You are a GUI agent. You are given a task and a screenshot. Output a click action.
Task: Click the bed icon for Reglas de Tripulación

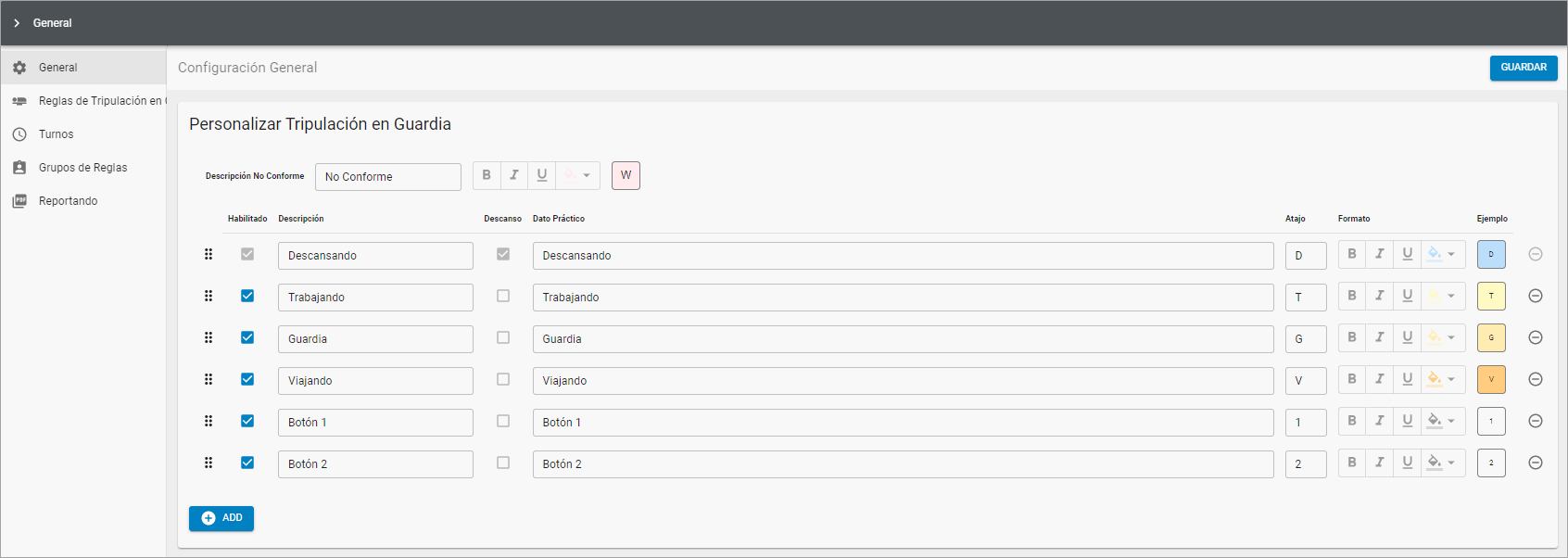19,101
